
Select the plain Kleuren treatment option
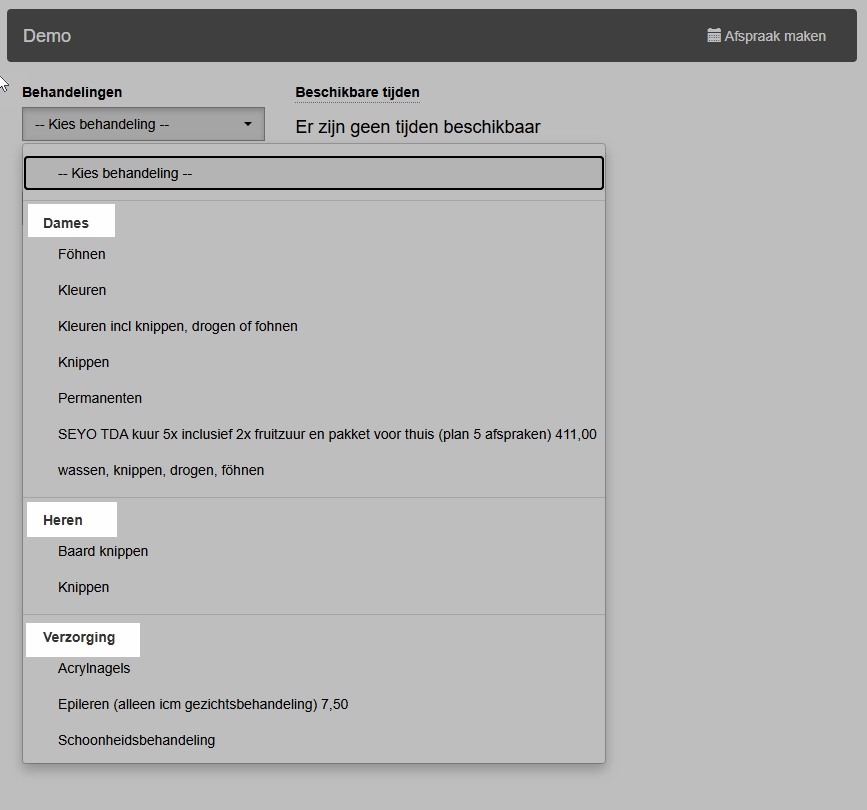[82, 290]
